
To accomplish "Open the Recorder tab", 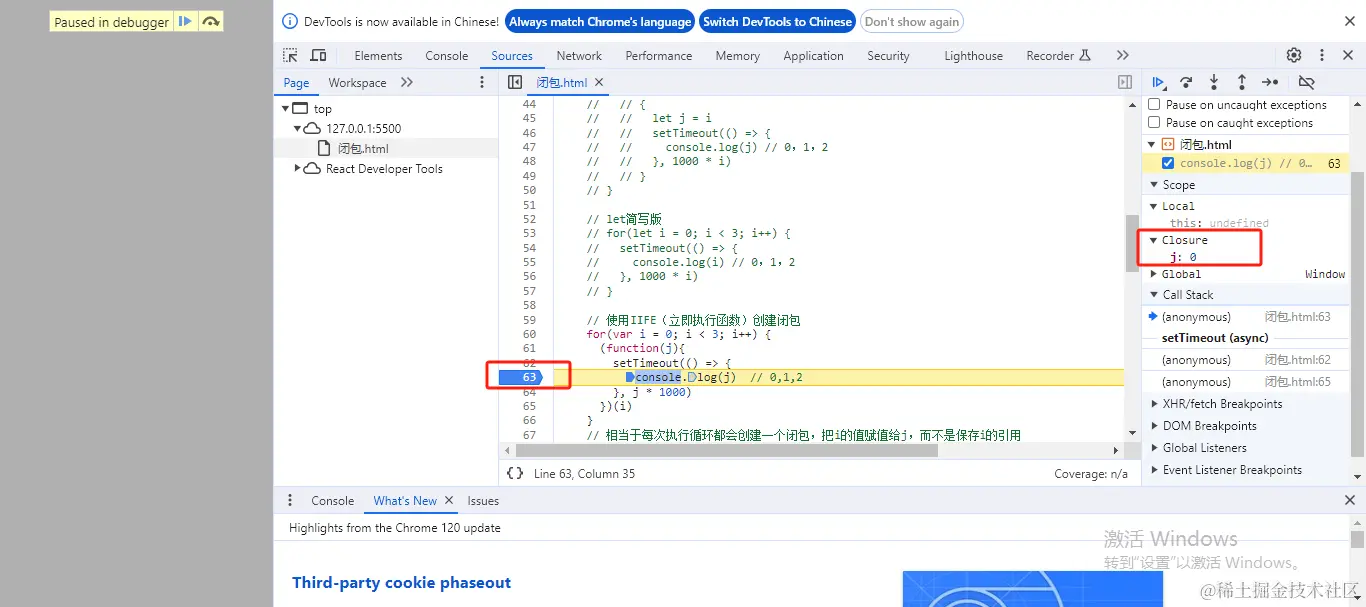I will (x=1058, y=56).
